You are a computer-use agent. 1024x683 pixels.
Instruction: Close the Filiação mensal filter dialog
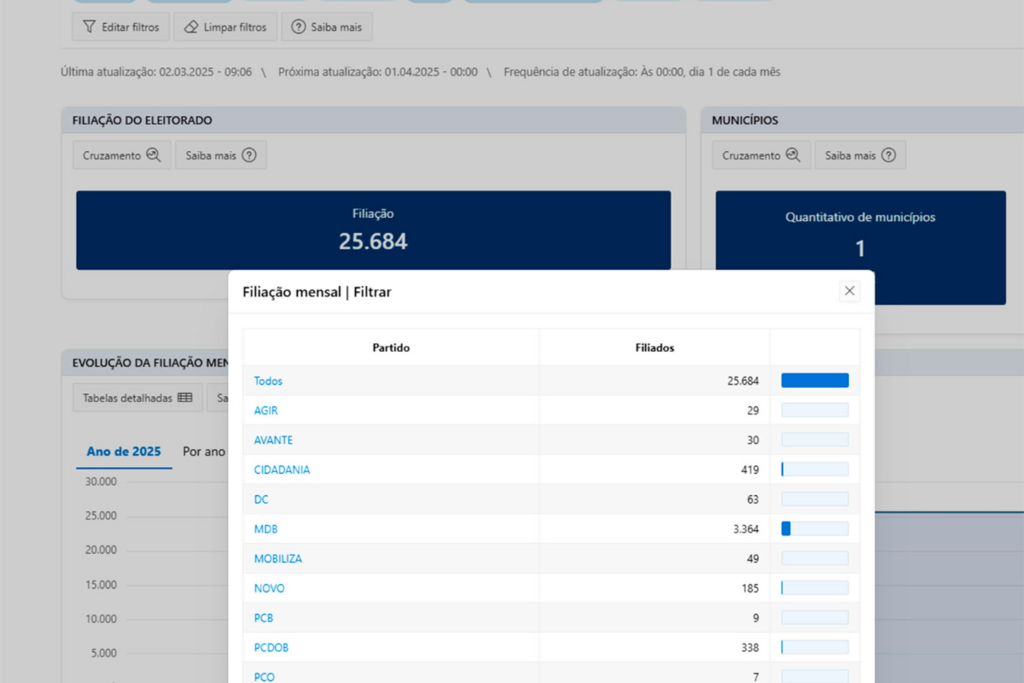(849, 291)
